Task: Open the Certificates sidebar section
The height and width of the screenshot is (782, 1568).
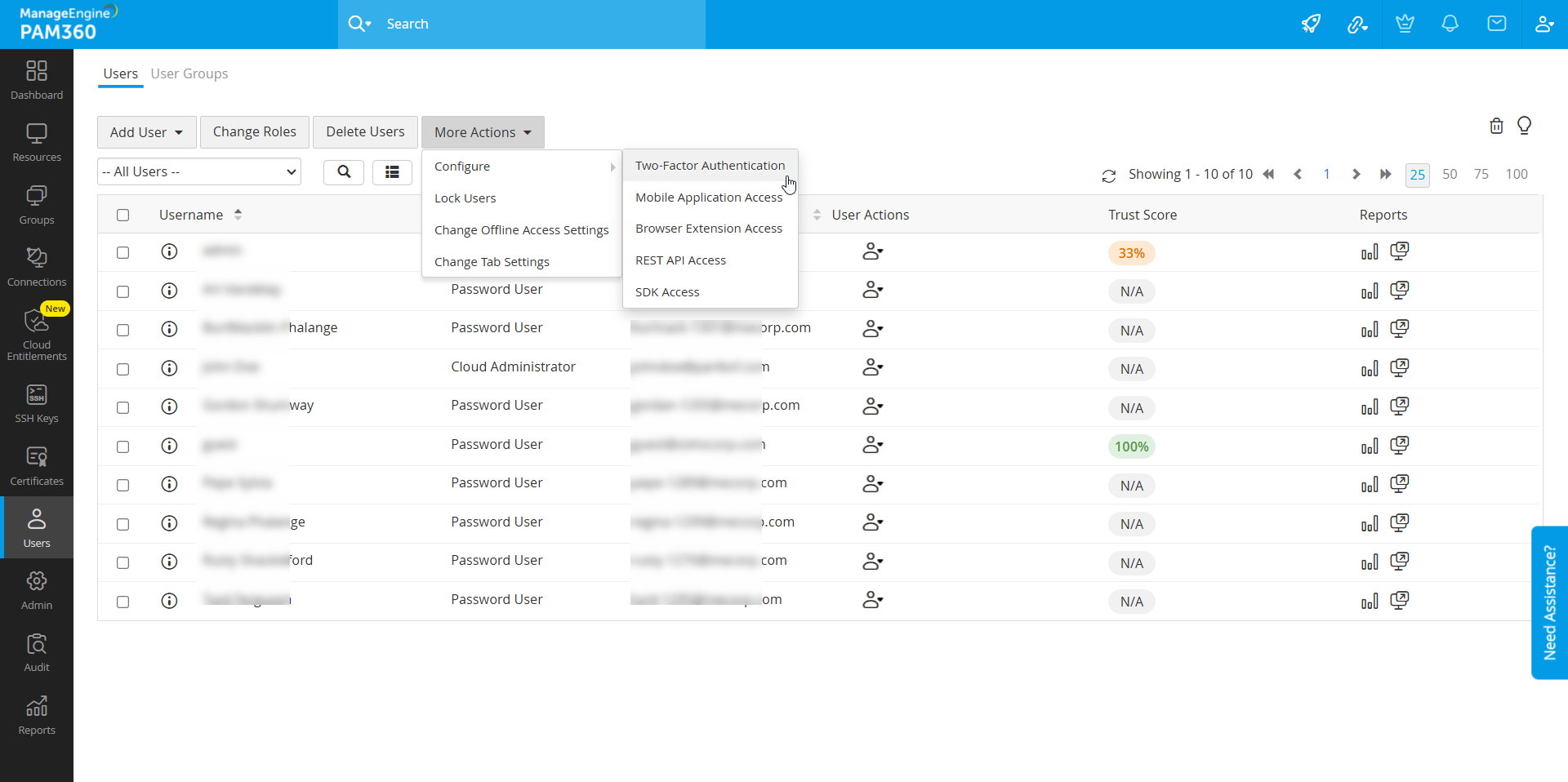Action: tap(37, 466)
